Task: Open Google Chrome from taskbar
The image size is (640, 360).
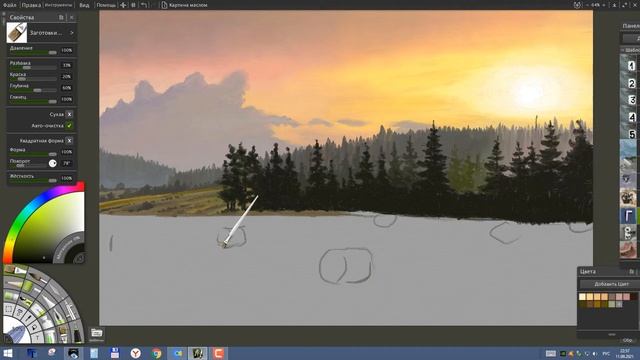Action: tap(157, 353)
